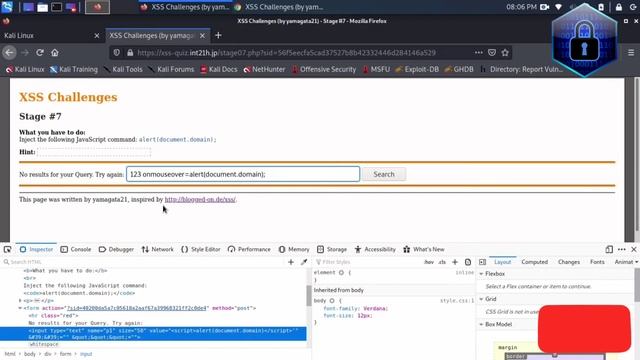This screenshot has width=640, height=360.
Task: Click the site lock icon in URL bar
Action: click(130, 53)
